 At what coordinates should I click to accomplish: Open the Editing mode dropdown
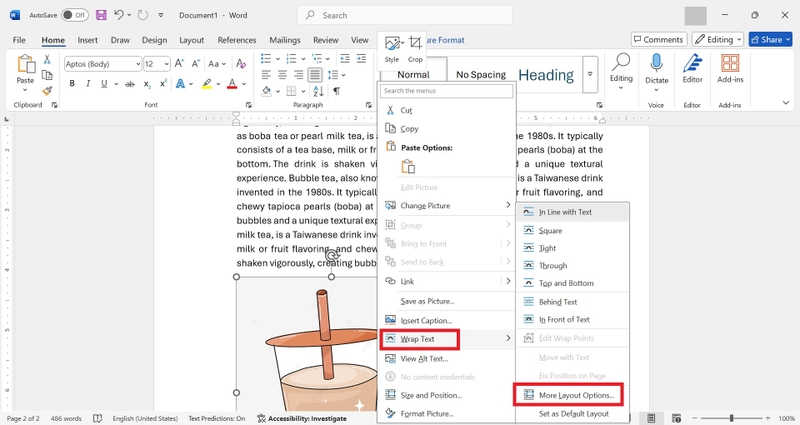717,39
